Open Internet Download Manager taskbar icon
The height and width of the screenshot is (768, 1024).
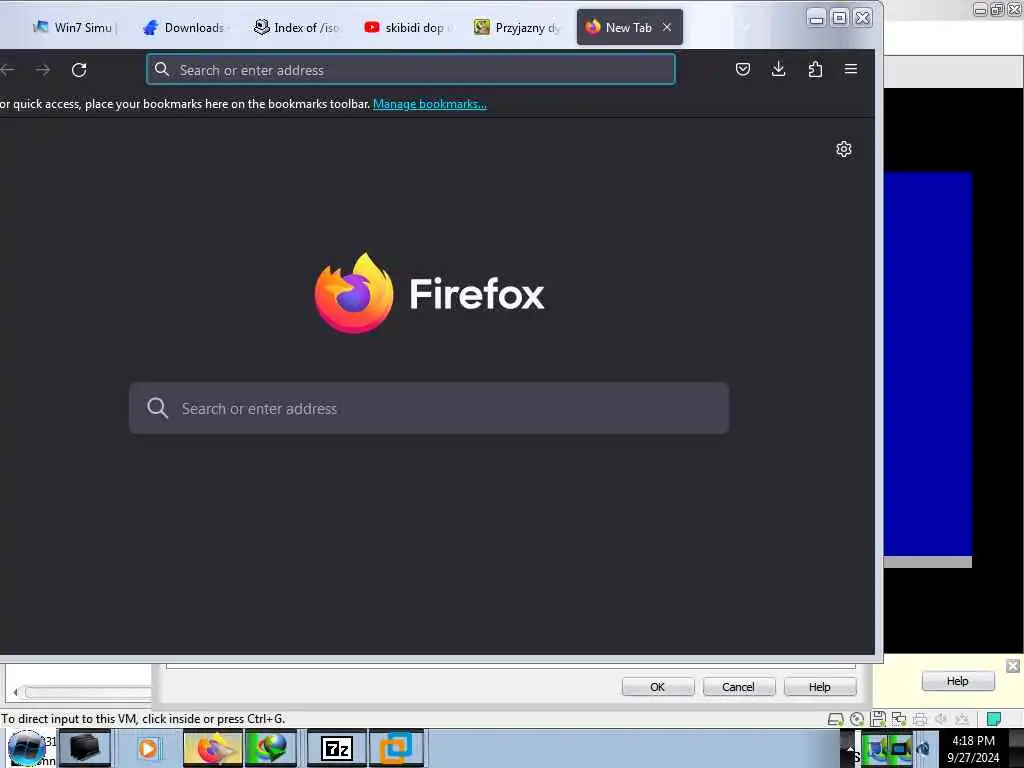point(272,748)
